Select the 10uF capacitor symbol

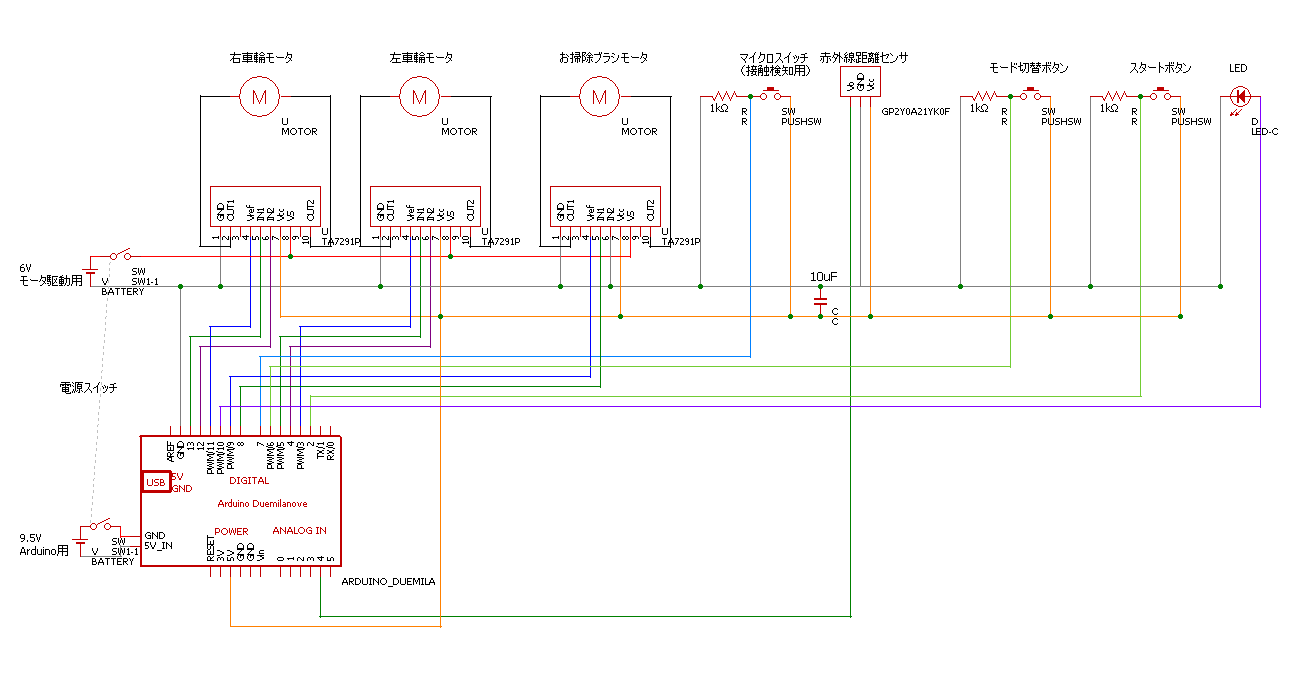[821, 299]
